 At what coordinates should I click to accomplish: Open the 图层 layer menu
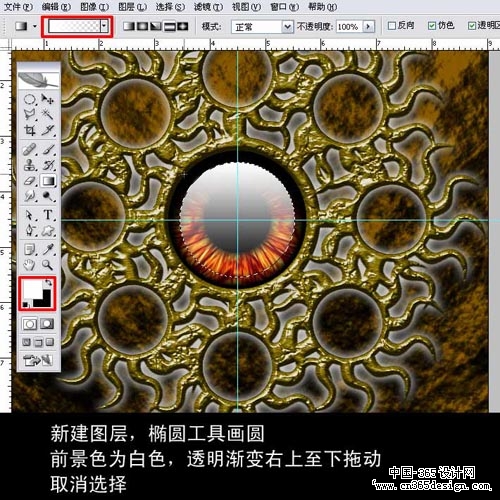coord(132,7)
